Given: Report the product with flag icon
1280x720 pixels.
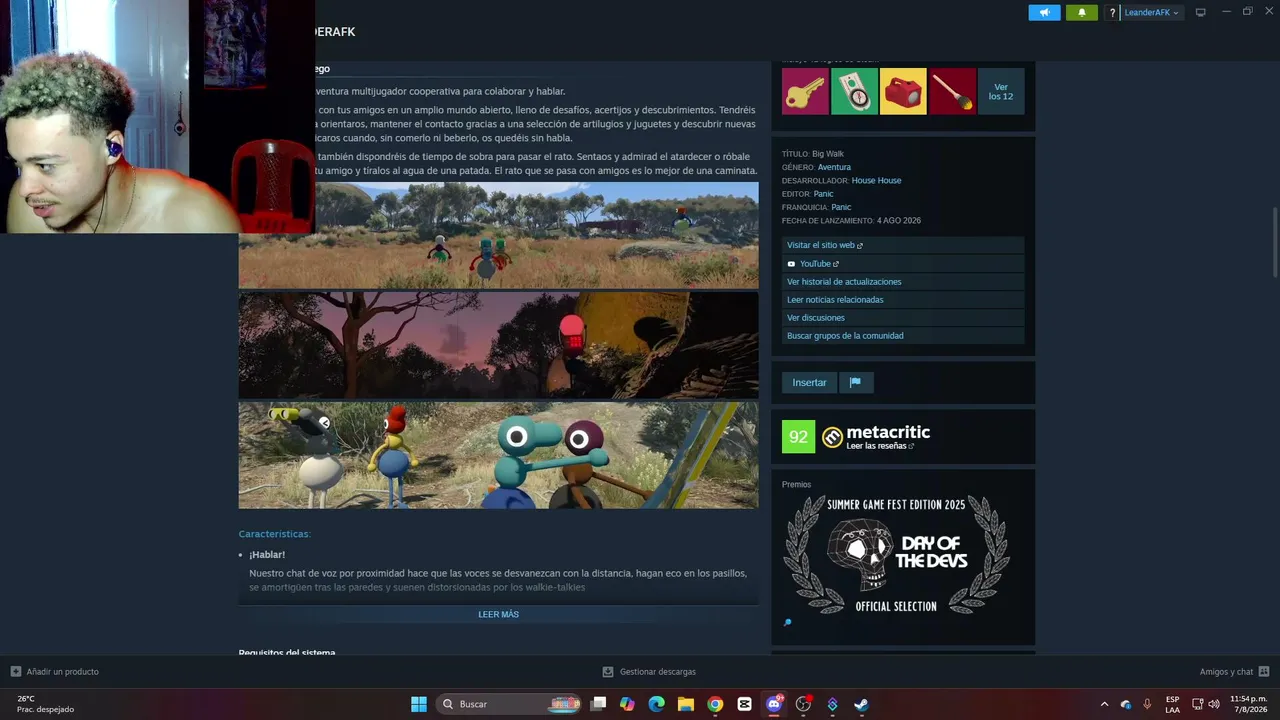Looking at the screenshot, I should [x=855, y=382].
